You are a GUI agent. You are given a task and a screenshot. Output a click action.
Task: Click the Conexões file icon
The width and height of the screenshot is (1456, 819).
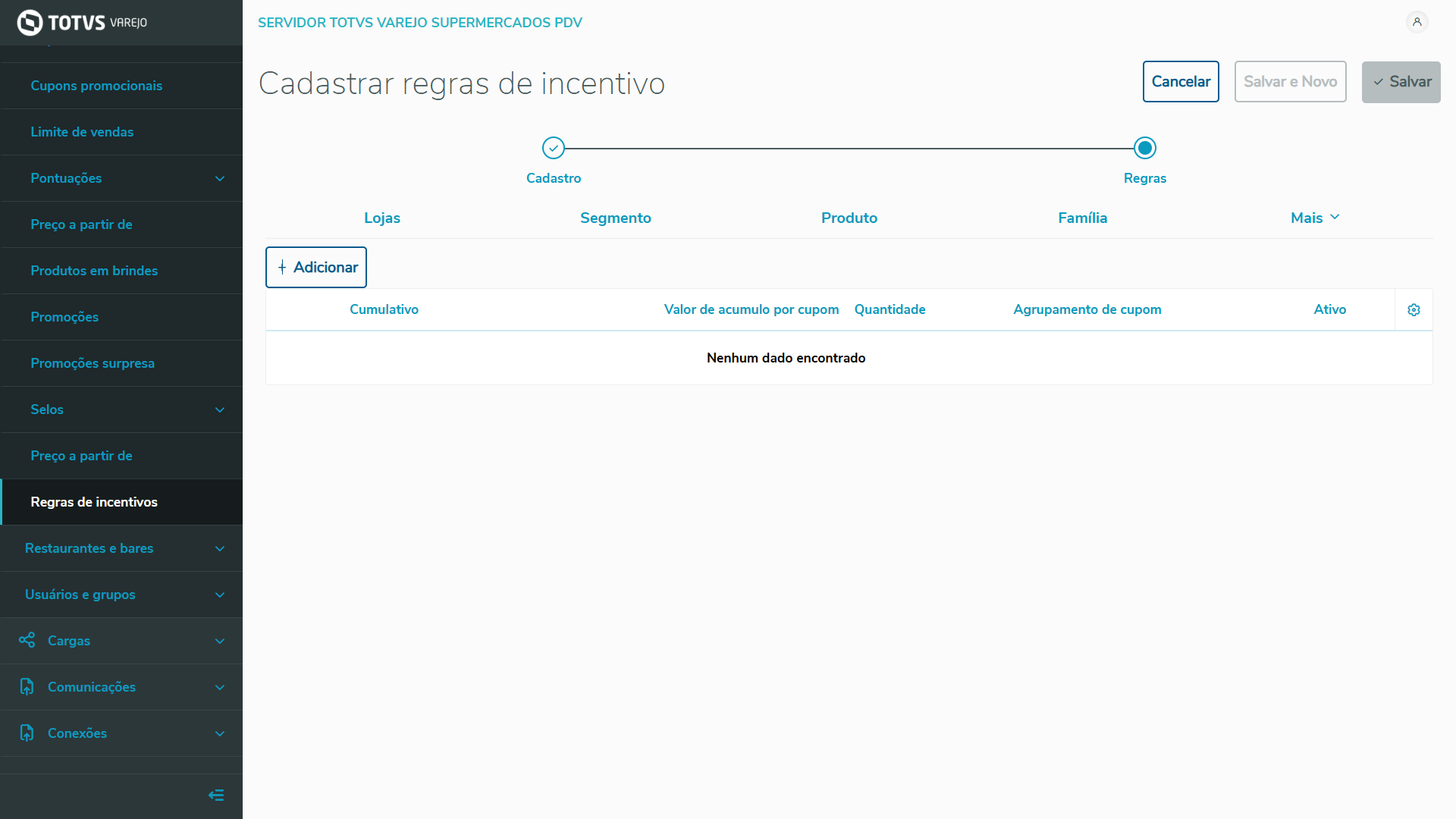27,733
